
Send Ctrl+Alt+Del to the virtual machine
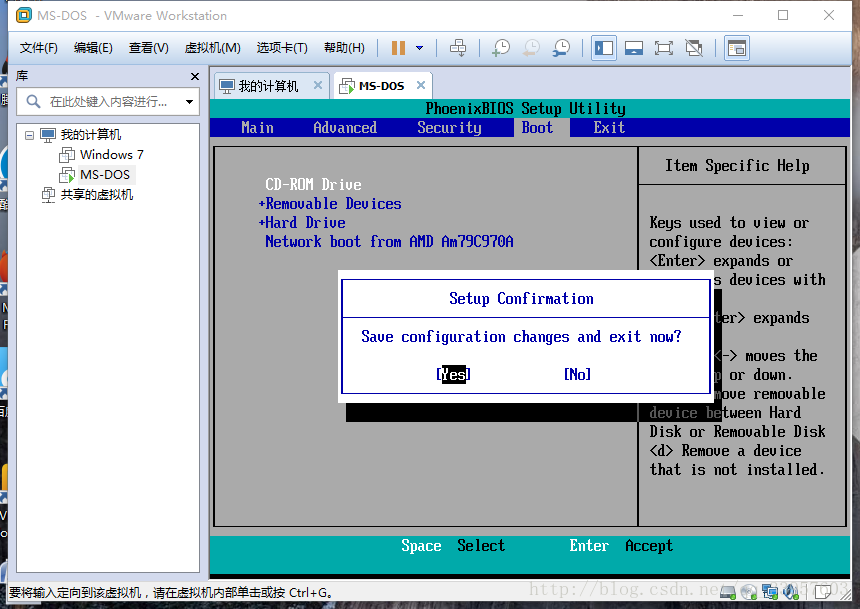pos(458,48)
